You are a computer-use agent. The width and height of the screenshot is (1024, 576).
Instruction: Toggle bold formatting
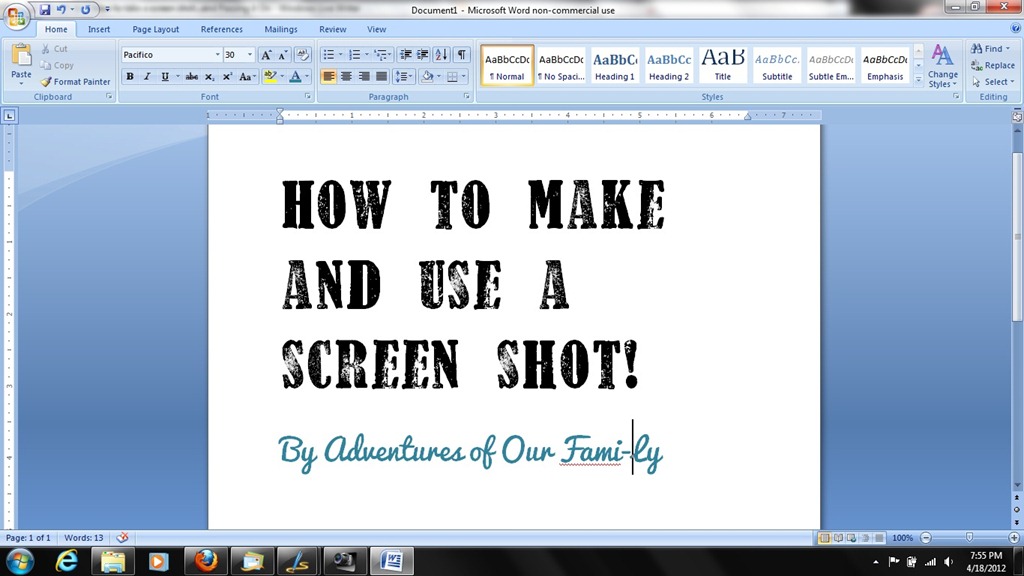pos(130,76)
